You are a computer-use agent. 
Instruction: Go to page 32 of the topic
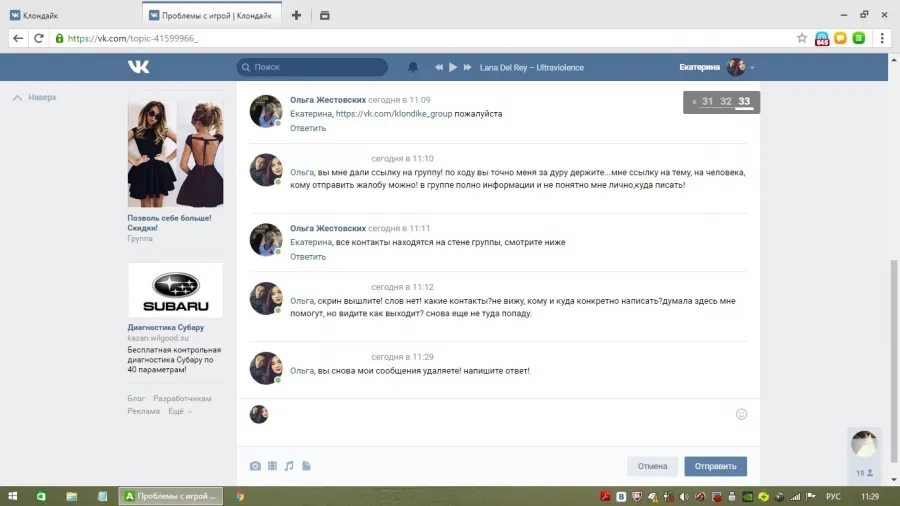[x=726, y=102]
